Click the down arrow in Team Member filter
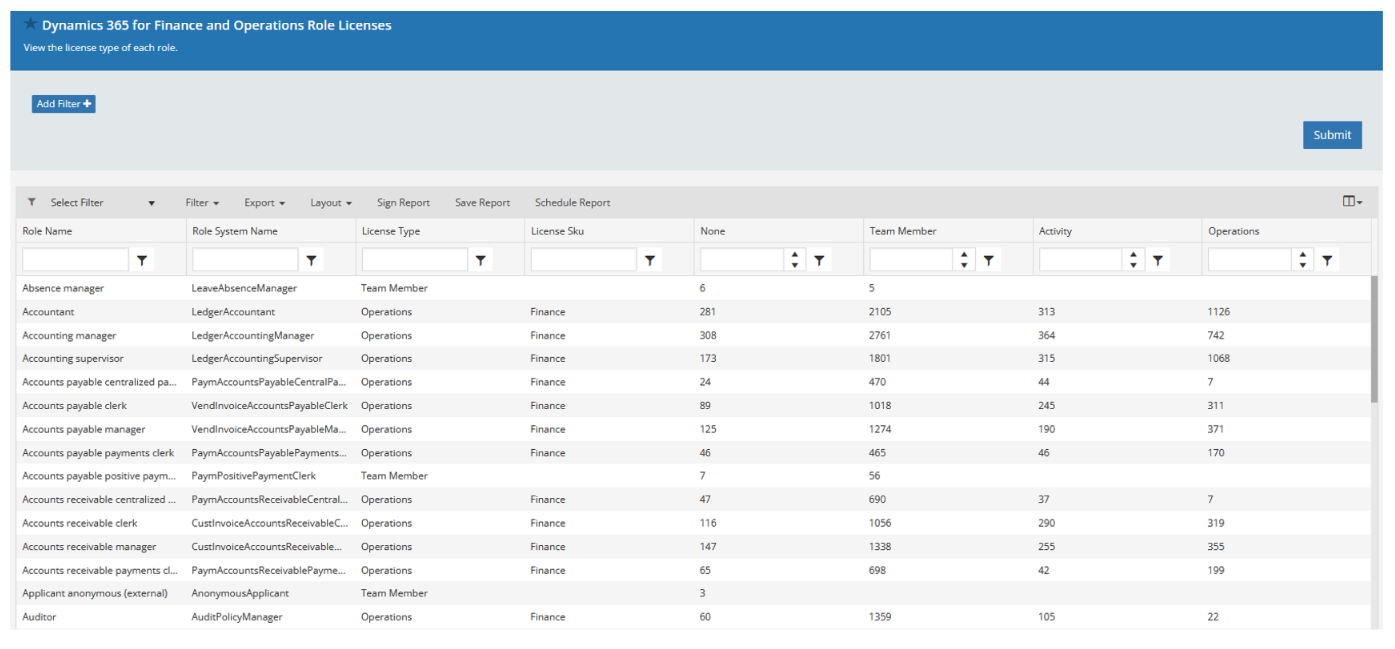The height and width of the screenshot is (649, 1395). [x=964, y=265]
